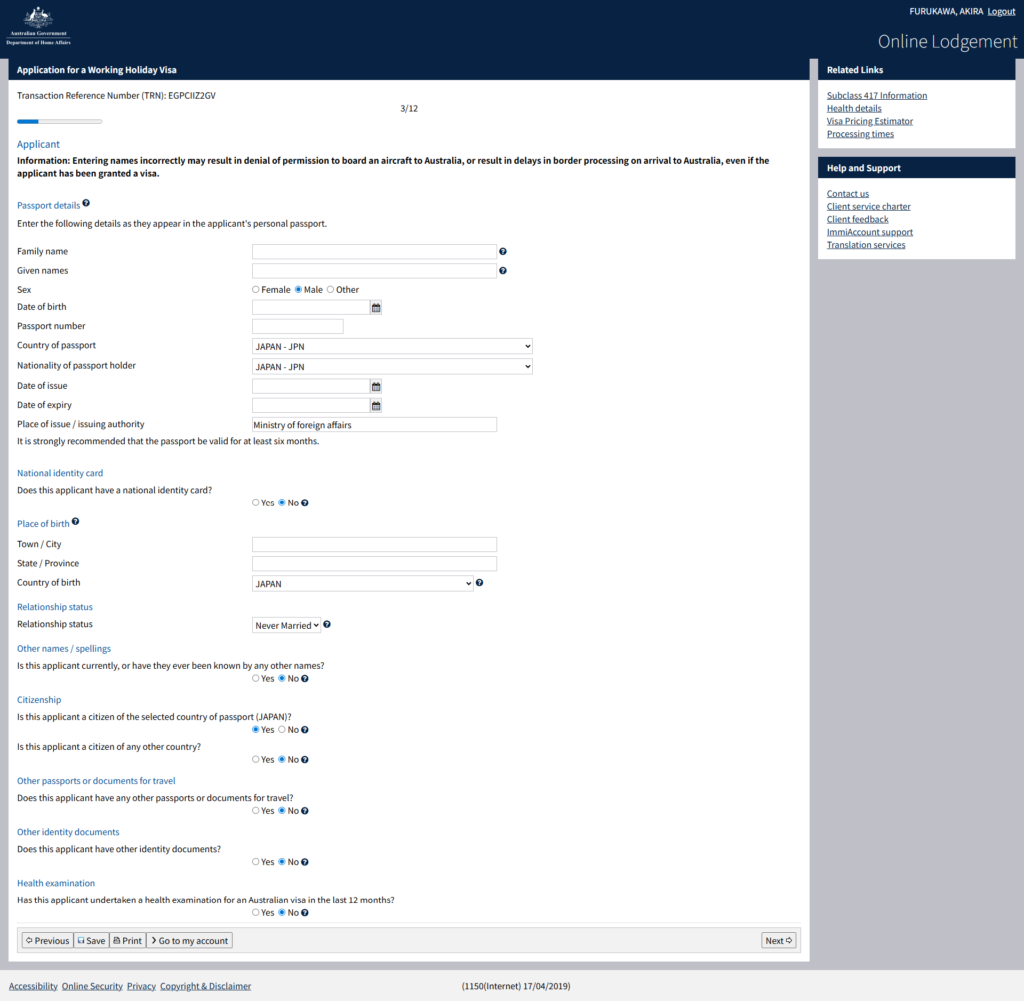Select Female for Sex

256,289
